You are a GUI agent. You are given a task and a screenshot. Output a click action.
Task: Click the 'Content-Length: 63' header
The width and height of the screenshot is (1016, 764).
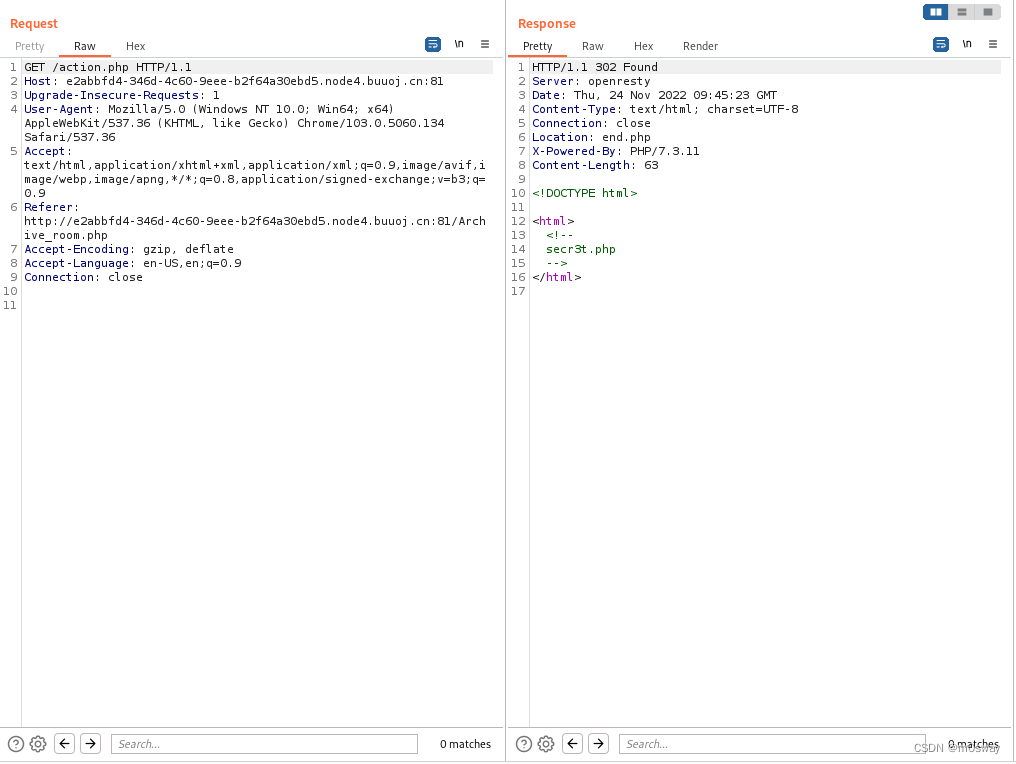pos(595,165)
